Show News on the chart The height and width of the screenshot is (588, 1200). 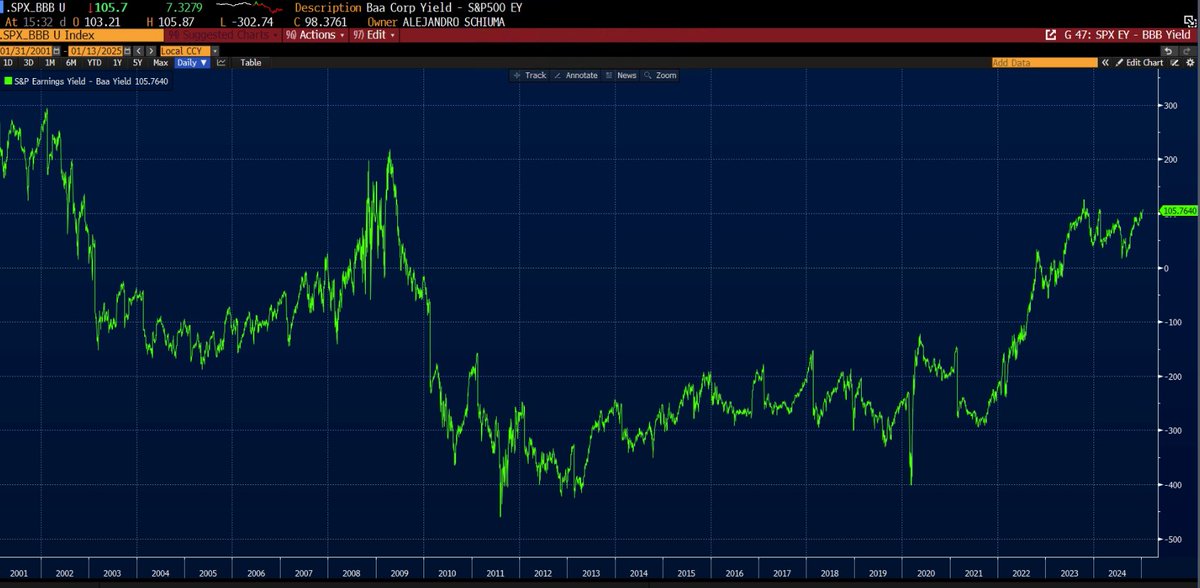click(x=621, y=75)
